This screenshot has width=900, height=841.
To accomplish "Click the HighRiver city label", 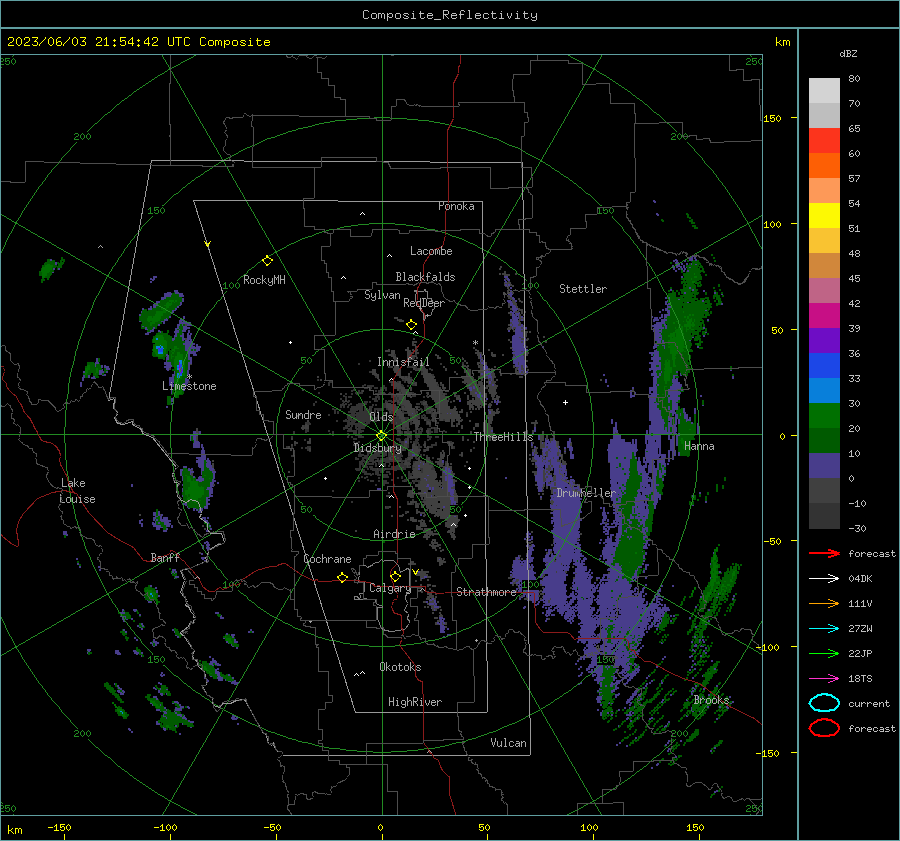I will click(x=415, y=702).
